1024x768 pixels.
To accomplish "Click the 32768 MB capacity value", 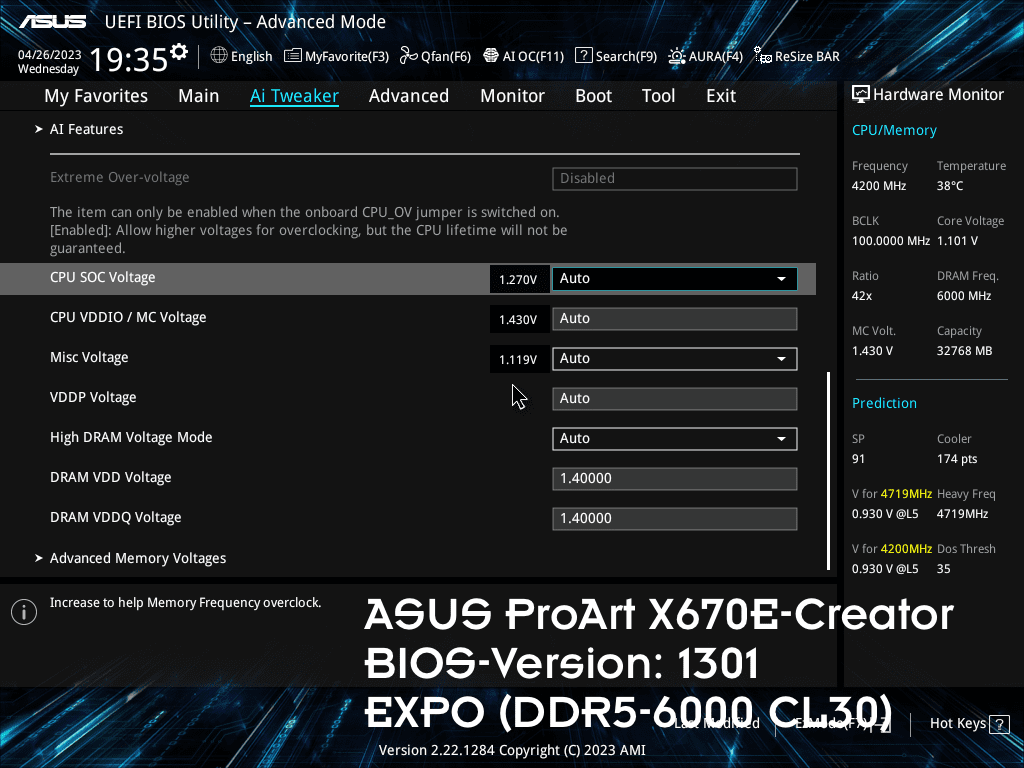I will pyautogui.click(x=964, y=351).
